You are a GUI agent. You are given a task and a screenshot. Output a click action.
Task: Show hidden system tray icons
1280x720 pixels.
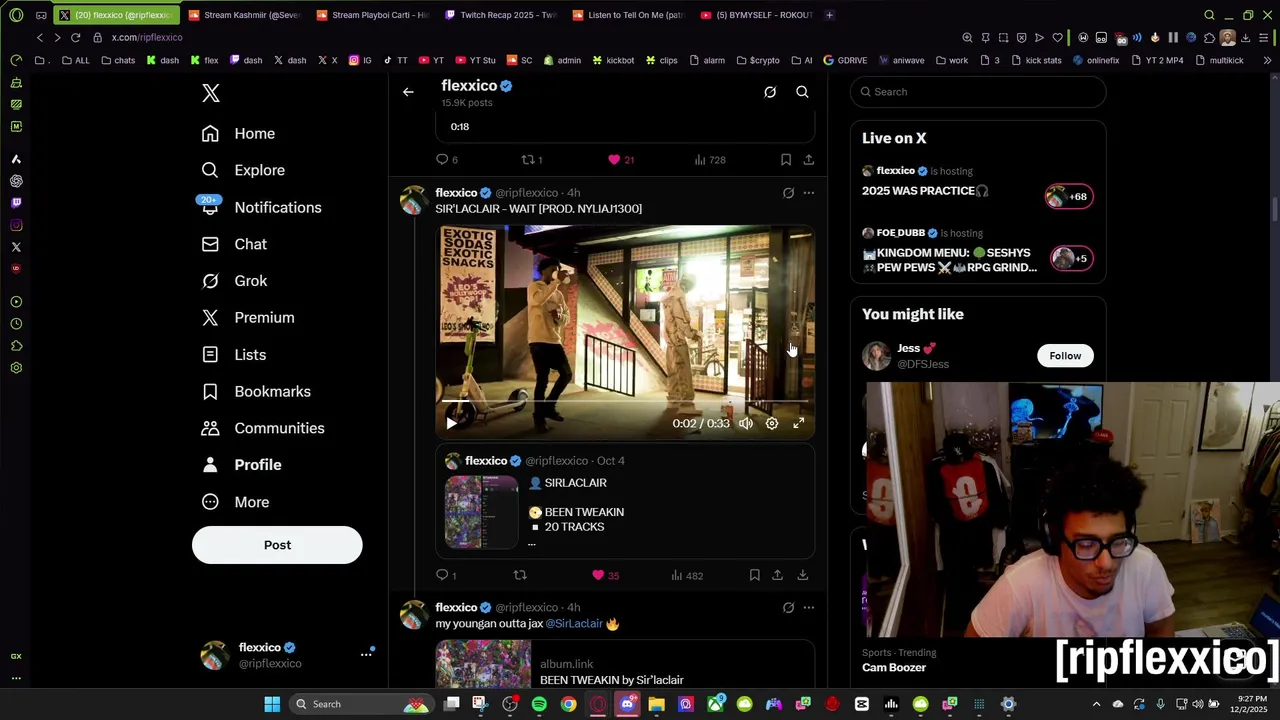click(x=1096, y=704)
